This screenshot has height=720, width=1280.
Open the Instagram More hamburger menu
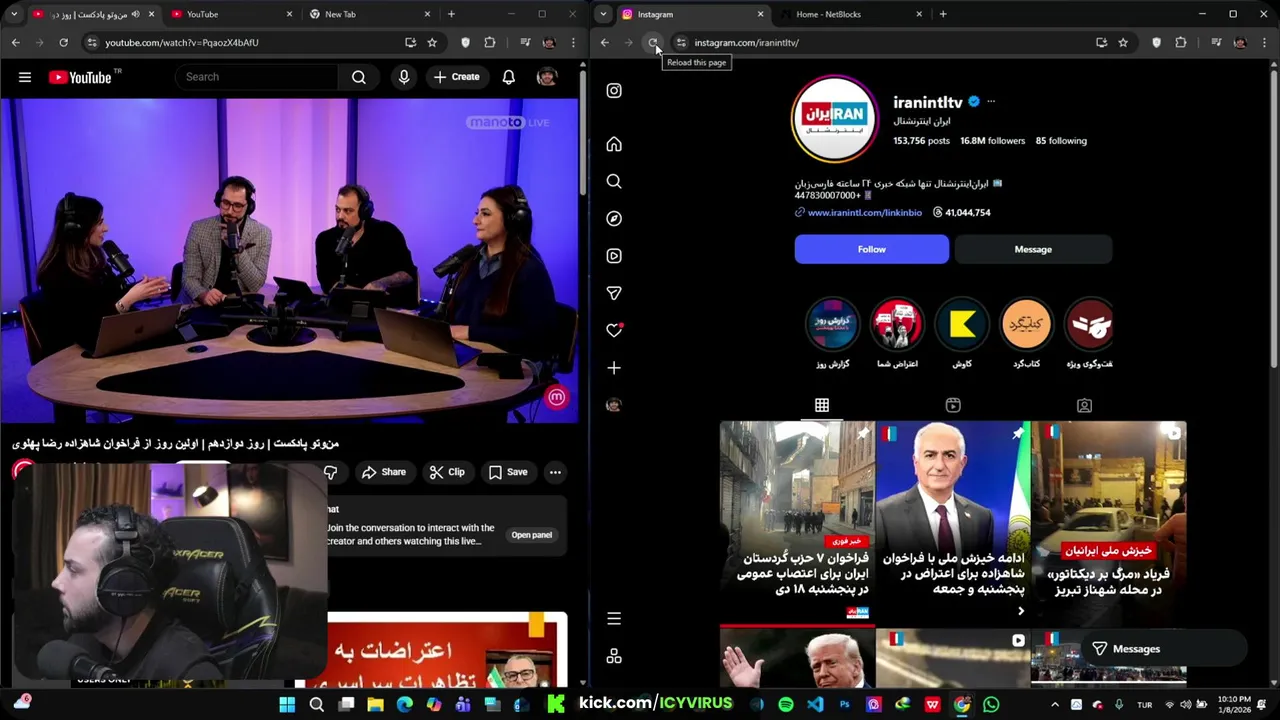[614, 618]
